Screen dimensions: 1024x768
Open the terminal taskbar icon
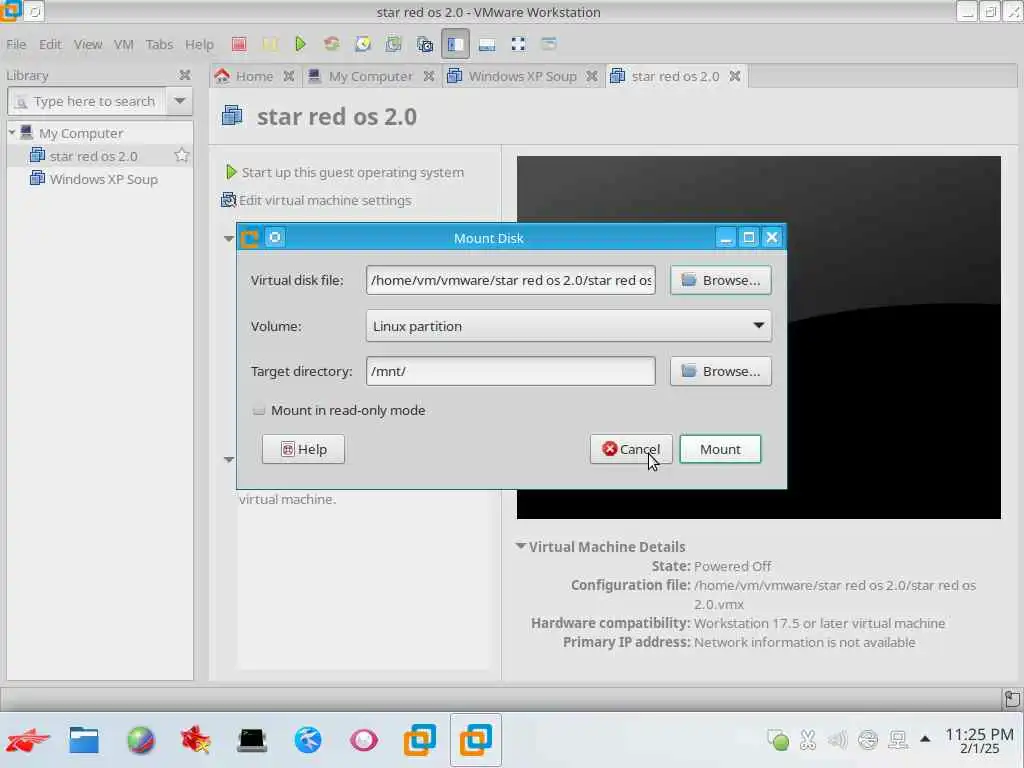252,740
